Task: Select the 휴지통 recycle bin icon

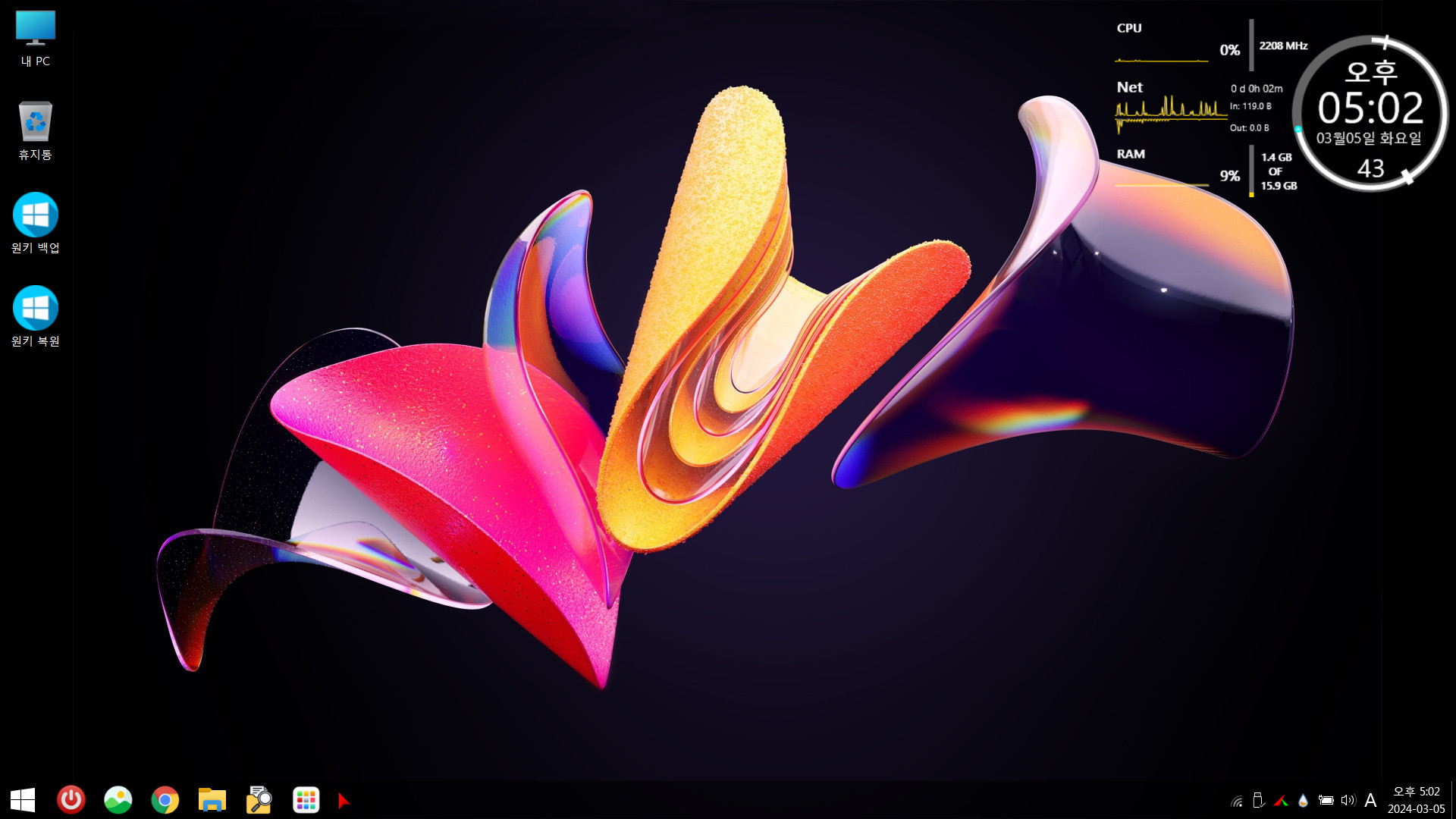Action: click(x=36, y=131)
